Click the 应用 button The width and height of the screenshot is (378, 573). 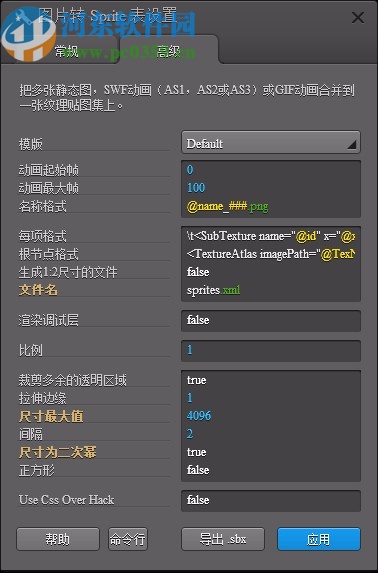318,539
